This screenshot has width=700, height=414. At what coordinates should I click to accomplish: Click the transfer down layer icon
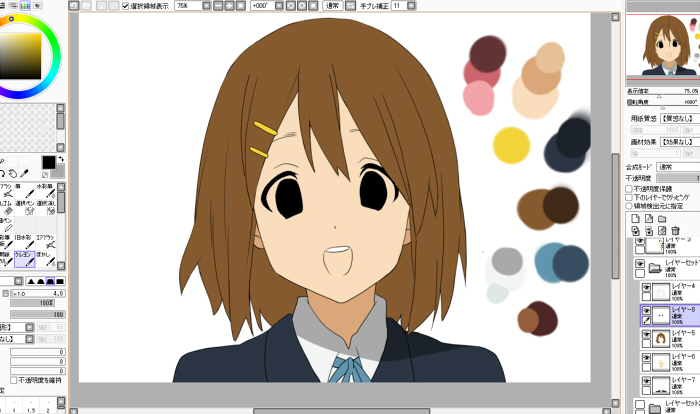click(x=636, y=230)
